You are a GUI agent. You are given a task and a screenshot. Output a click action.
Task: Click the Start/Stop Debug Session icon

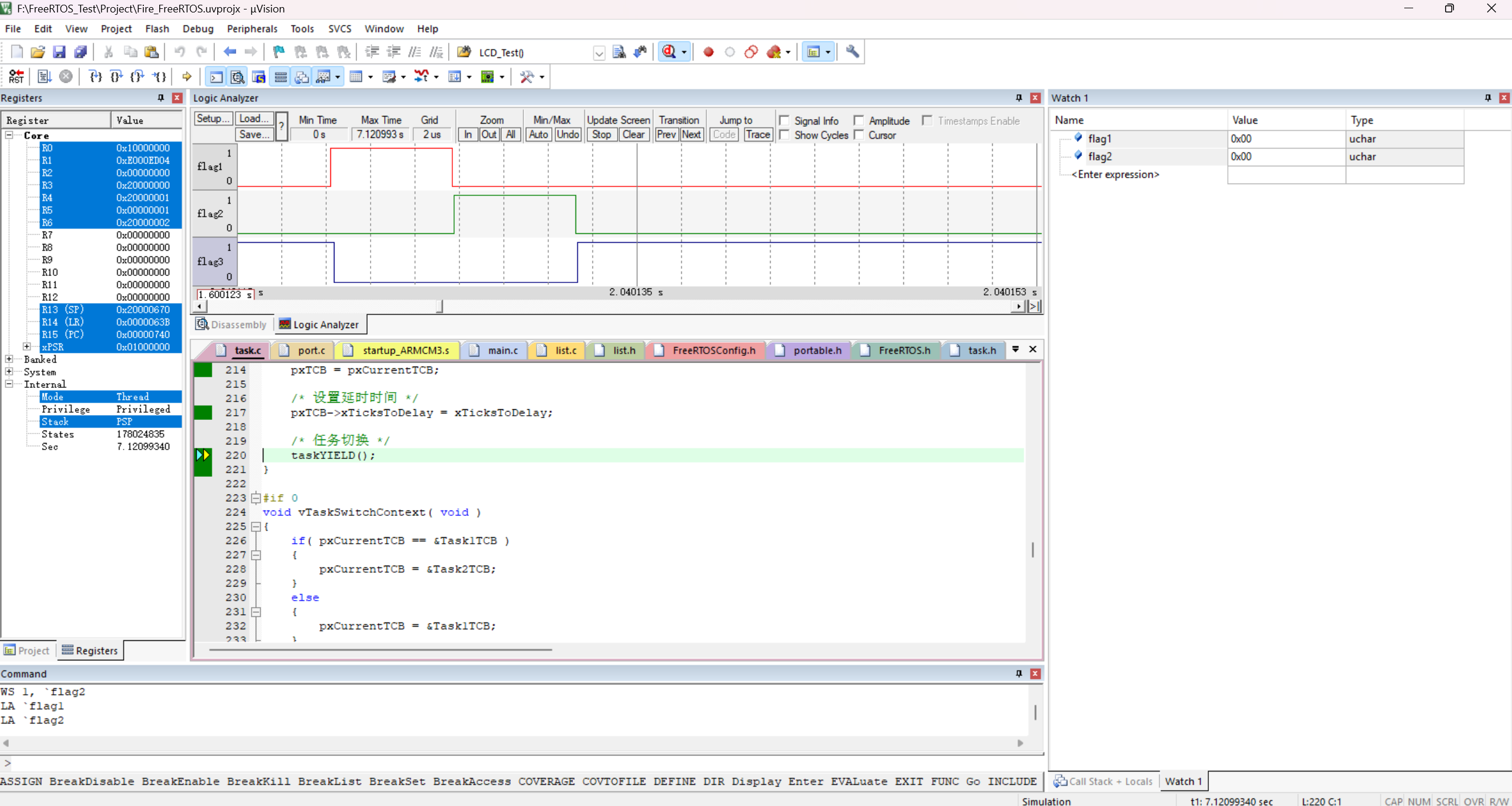(669, 52)
